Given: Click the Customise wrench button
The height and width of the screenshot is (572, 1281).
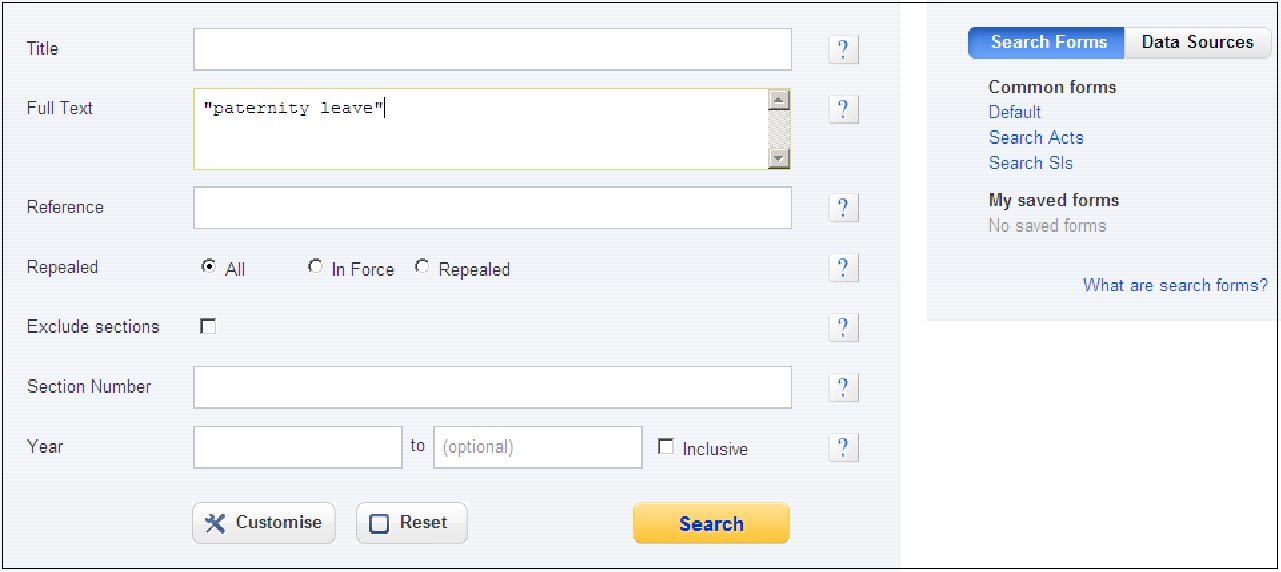Looking at the screenshot, I should coord(264,523).
